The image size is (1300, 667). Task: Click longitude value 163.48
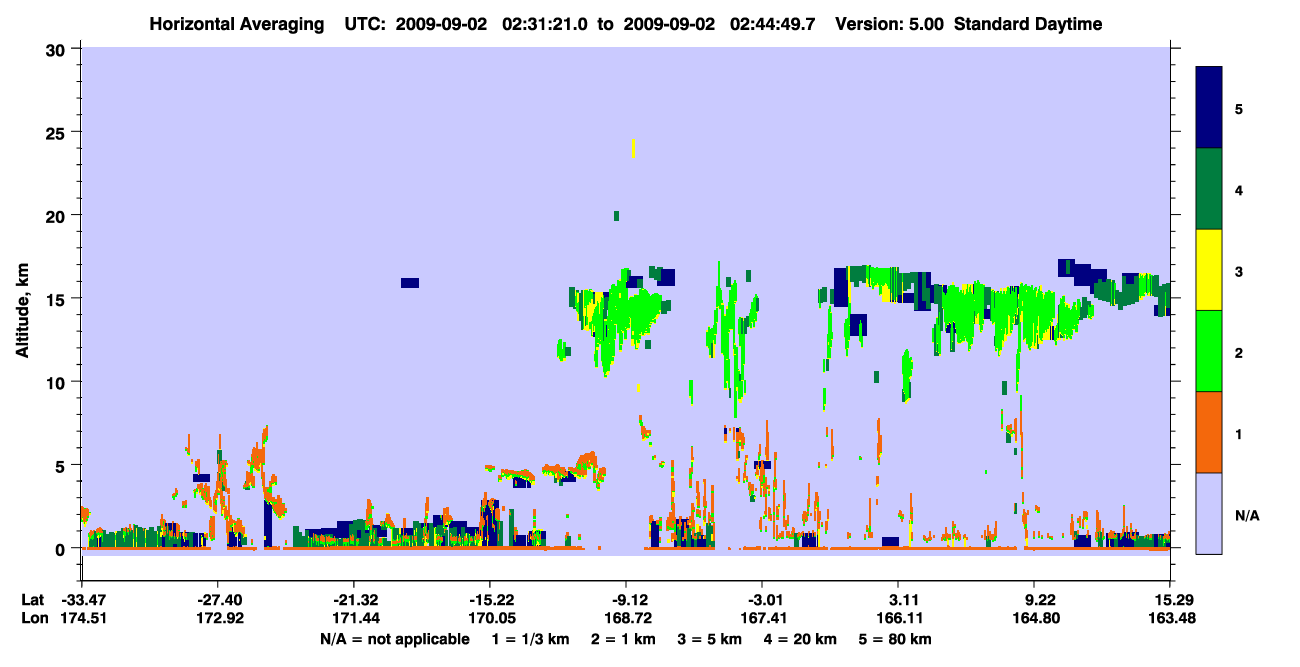pos(1170,618)
